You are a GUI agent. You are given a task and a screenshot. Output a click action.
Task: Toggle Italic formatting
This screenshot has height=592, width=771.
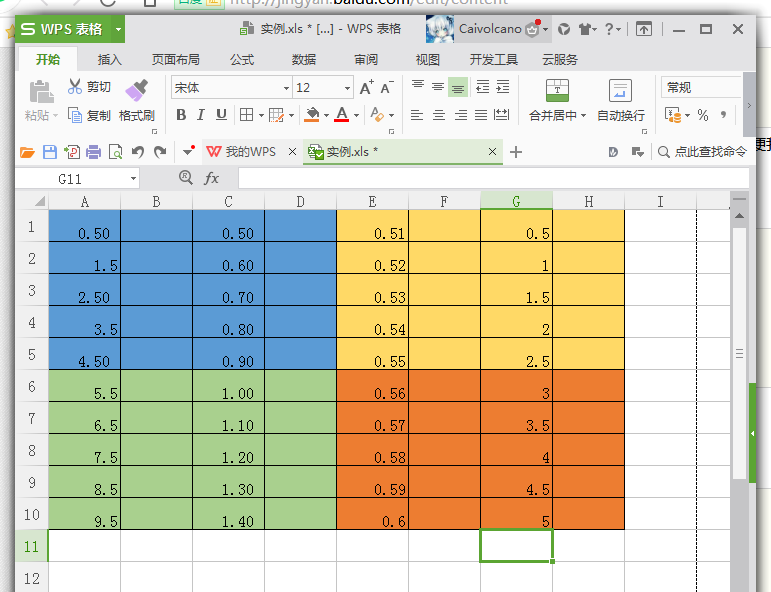201,115
